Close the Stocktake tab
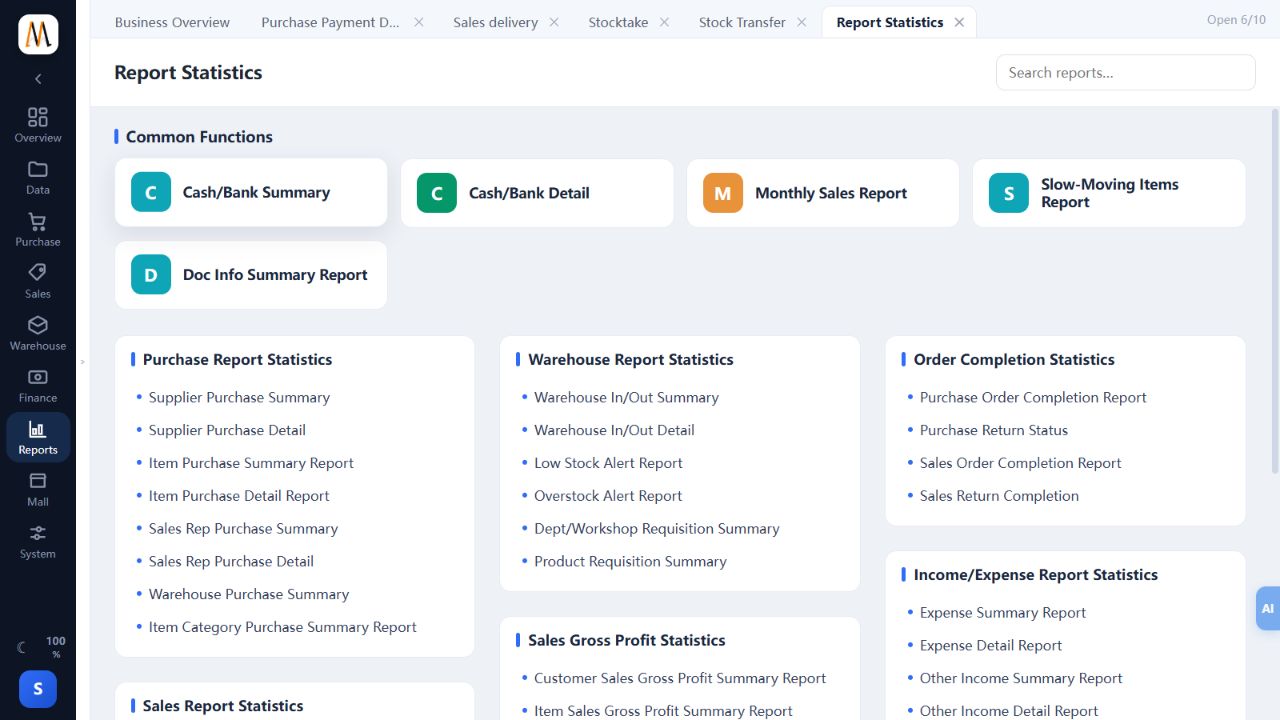 pyautogui.click(x=664, y=22)
